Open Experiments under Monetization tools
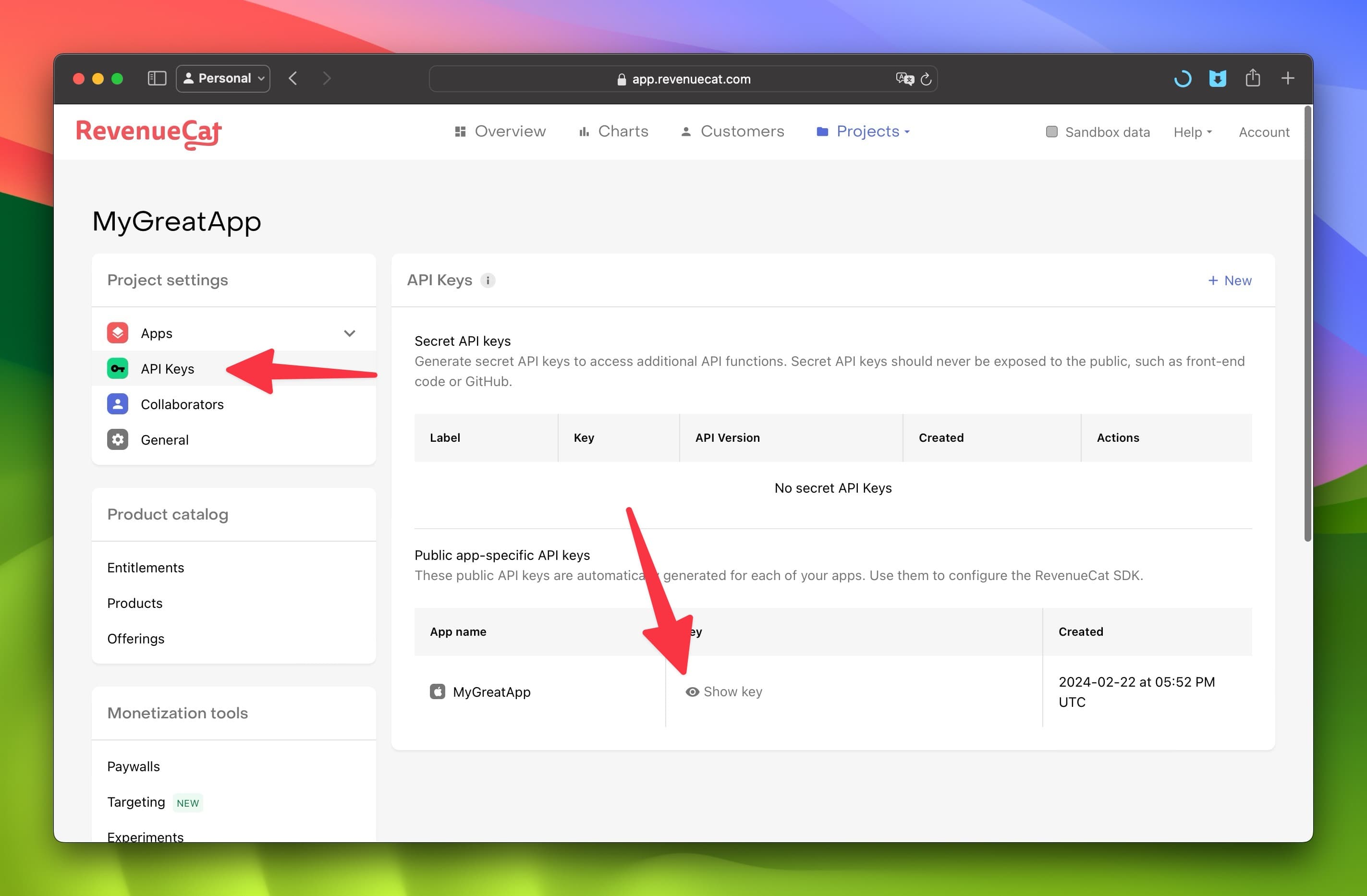 146,837
